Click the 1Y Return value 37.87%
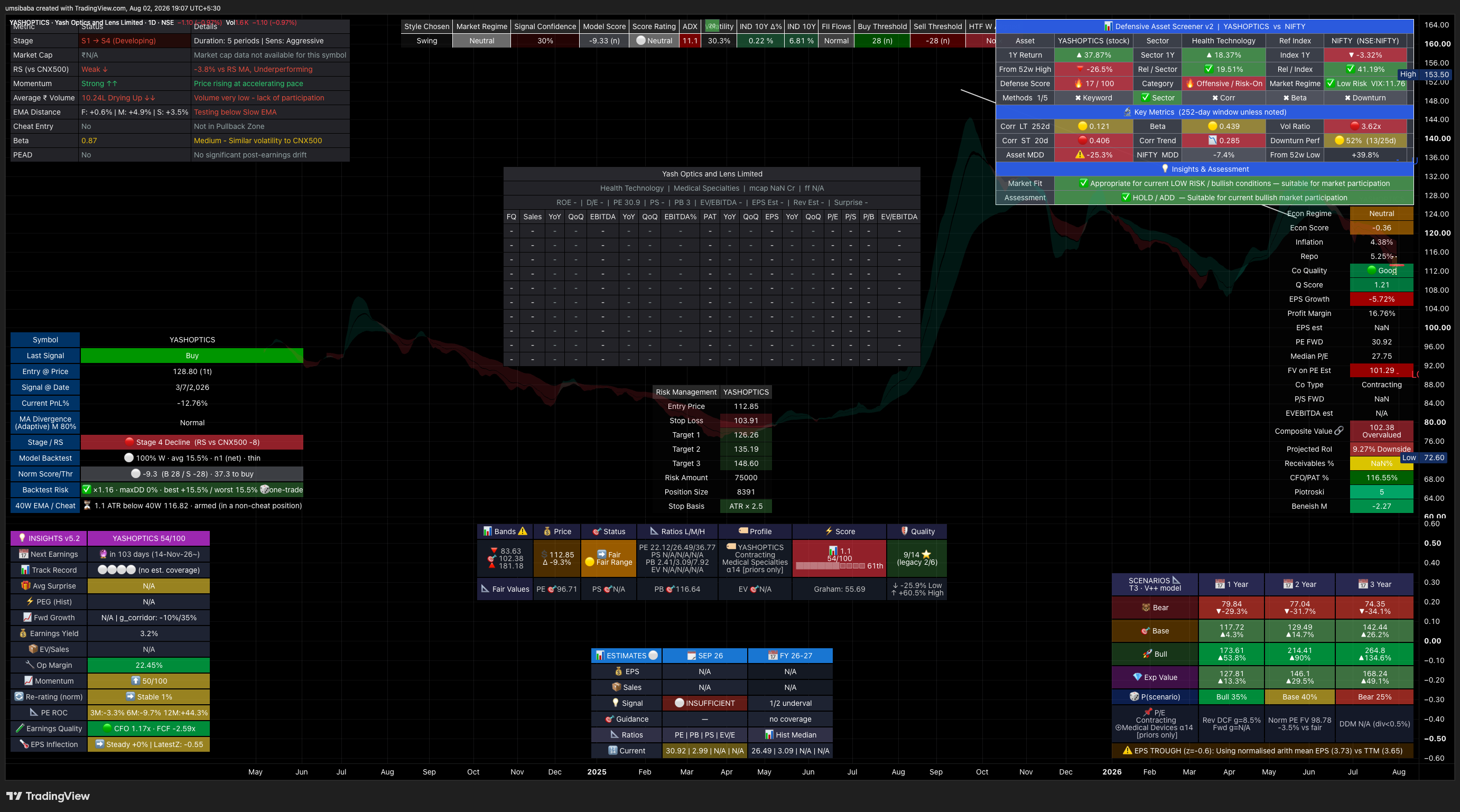This screenshot has width=1460, height=812. [x=1094, y=55]
